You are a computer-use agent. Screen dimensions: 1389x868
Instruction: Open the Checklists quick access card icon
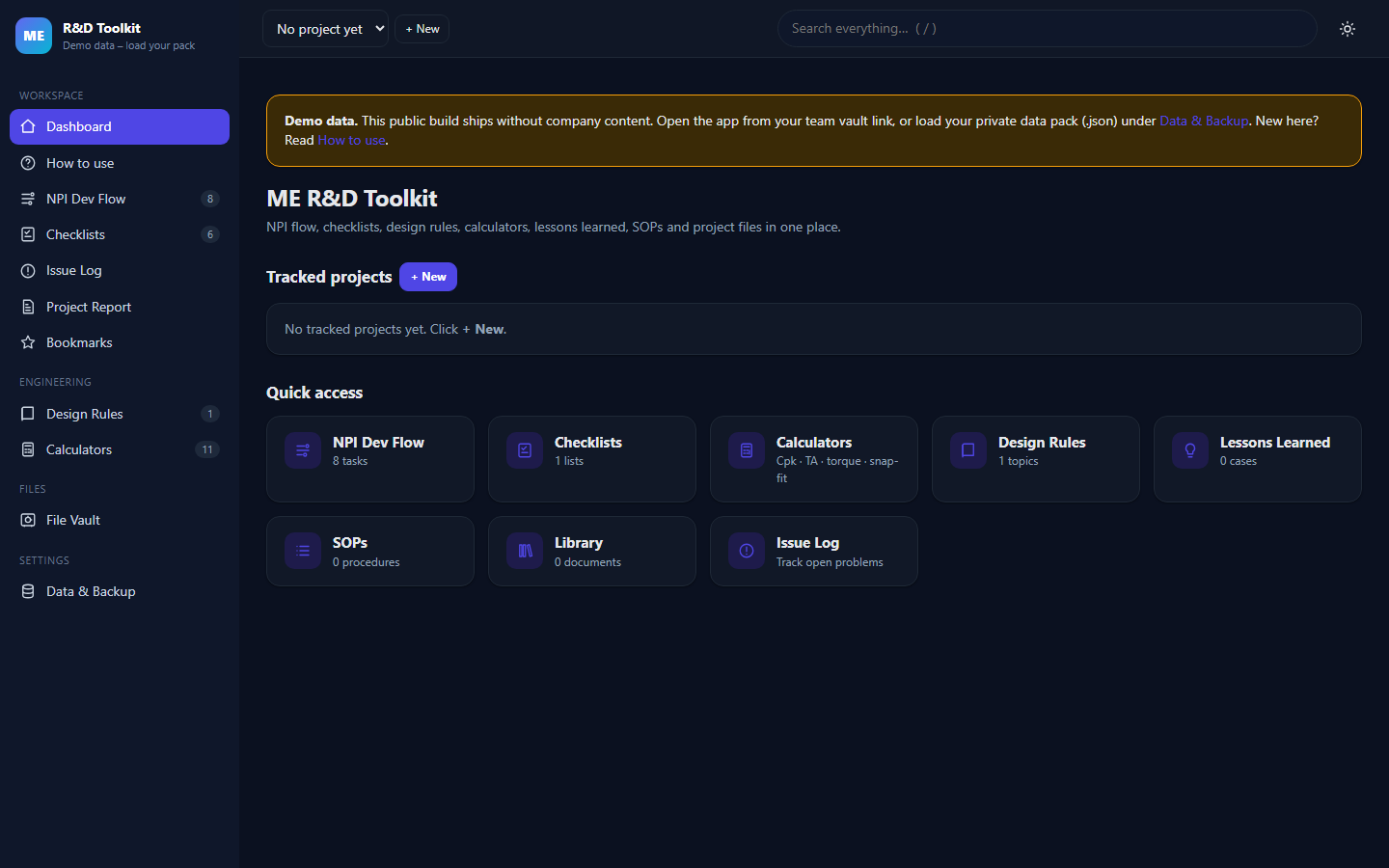click(x=525, y=450)
